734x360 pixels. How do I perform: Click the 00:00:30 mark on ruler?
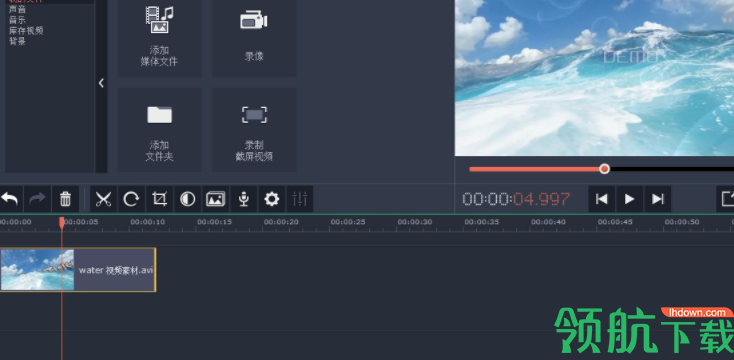pos(415,222)
